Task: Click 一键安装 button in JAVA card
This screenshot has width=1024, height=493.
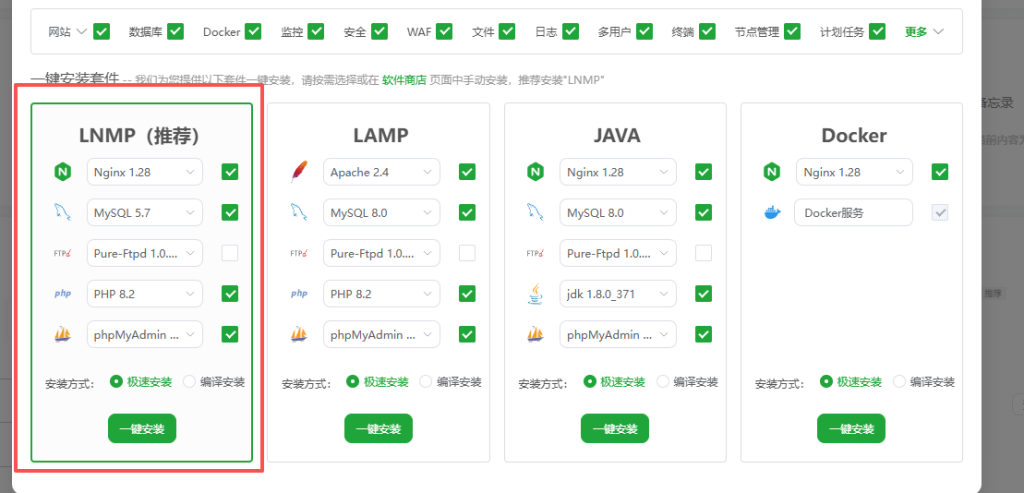Action: (615, 428)
